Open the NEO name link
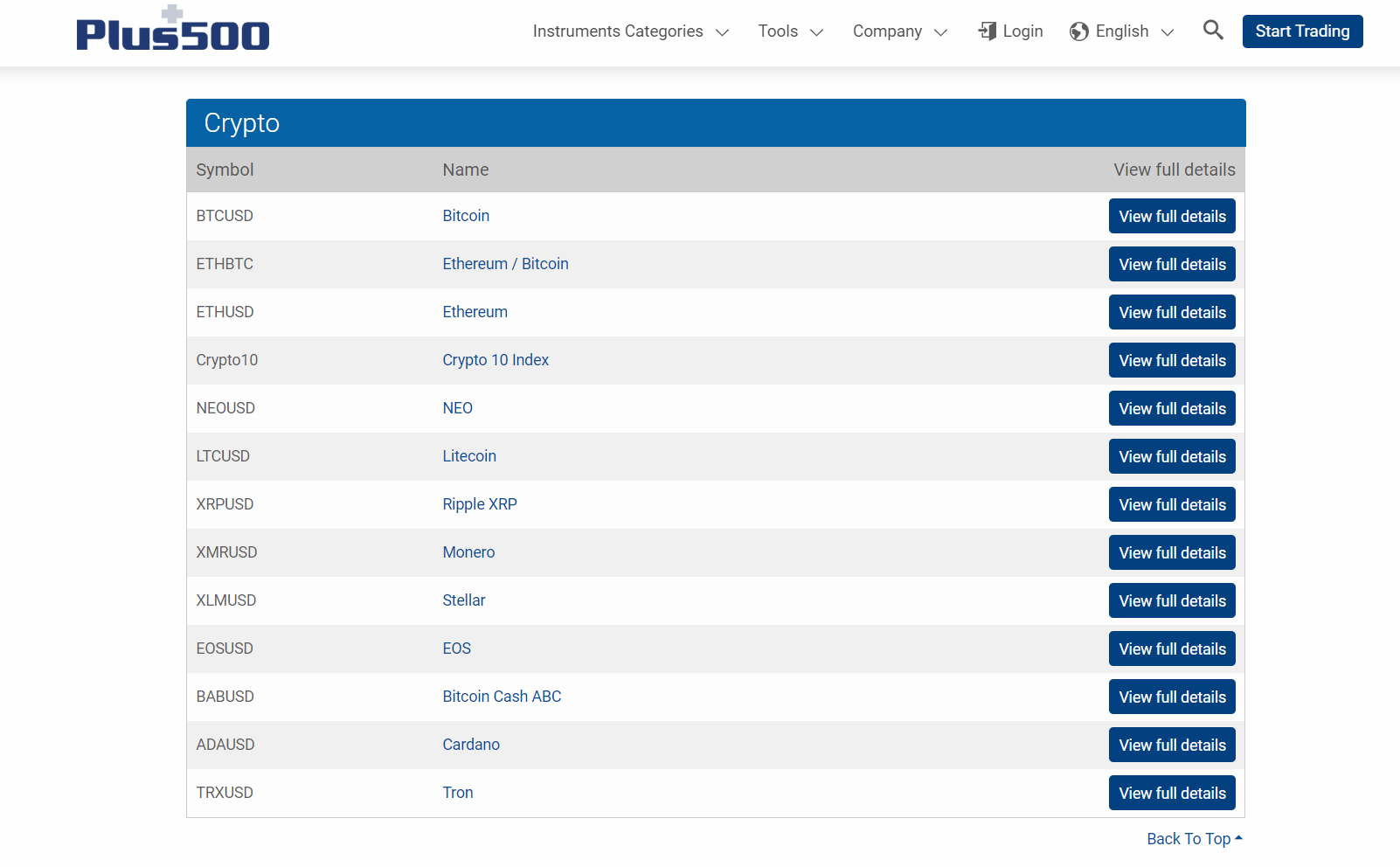1400x867 pixels. (x=457, y=408)
